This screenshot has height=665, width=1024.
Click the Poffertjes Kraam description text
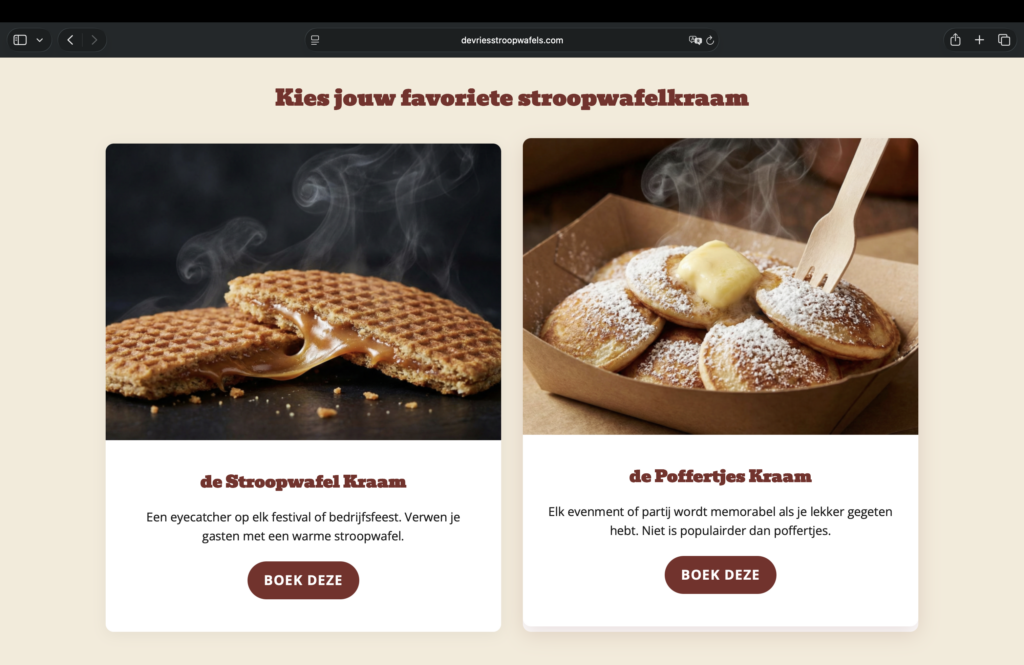[720, 521]
